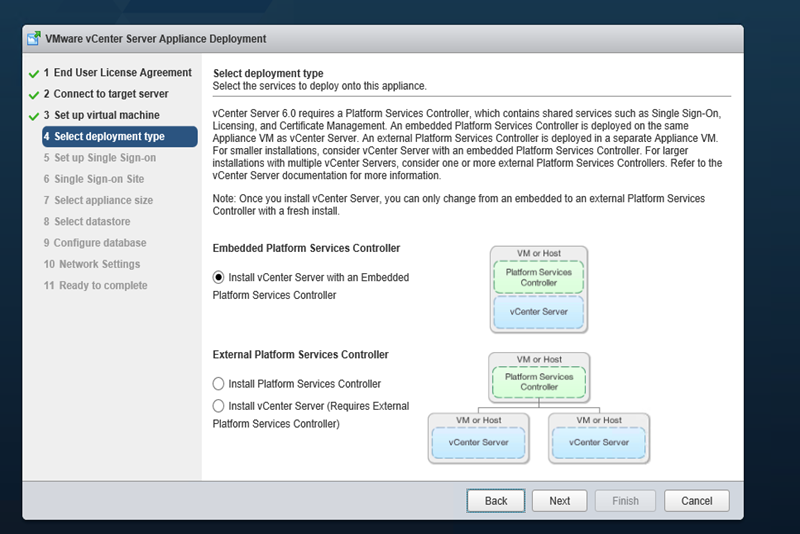Click the green checkmark beside Connect to target server

click(x=34, y=95)
